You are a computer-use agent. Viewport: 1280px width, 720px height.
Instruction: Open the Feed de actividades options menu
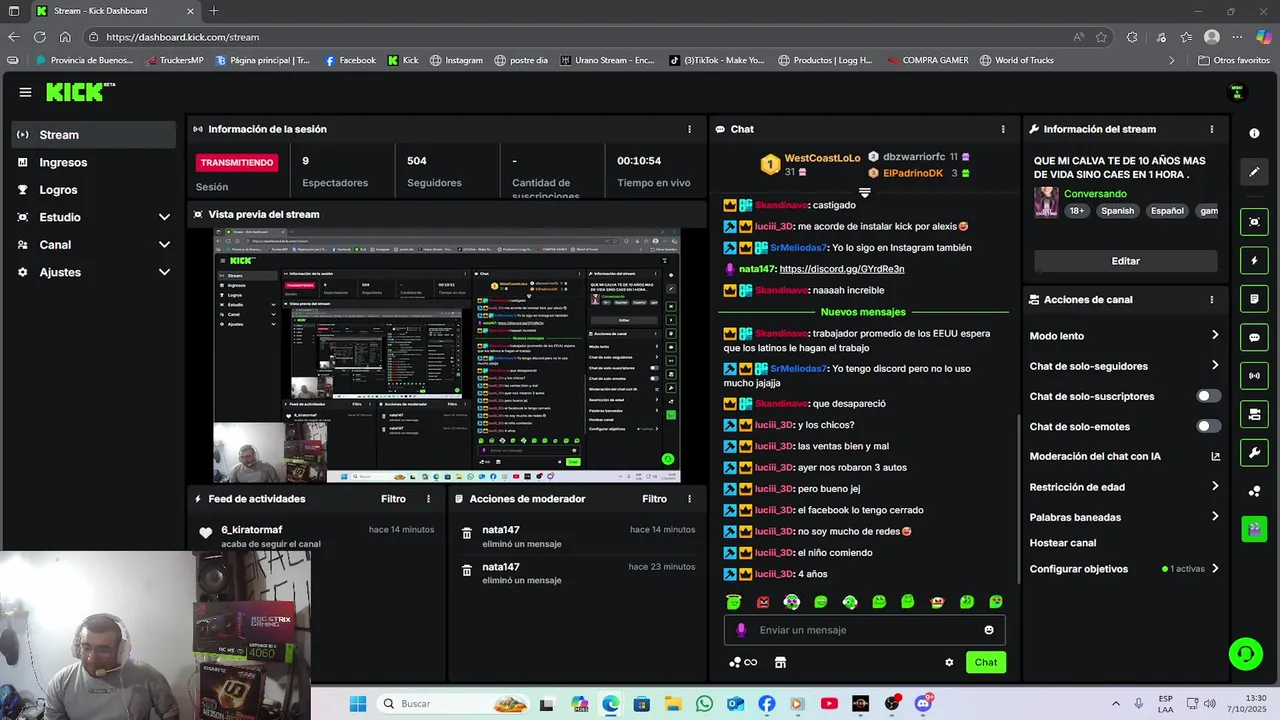(x=429, y=499)
